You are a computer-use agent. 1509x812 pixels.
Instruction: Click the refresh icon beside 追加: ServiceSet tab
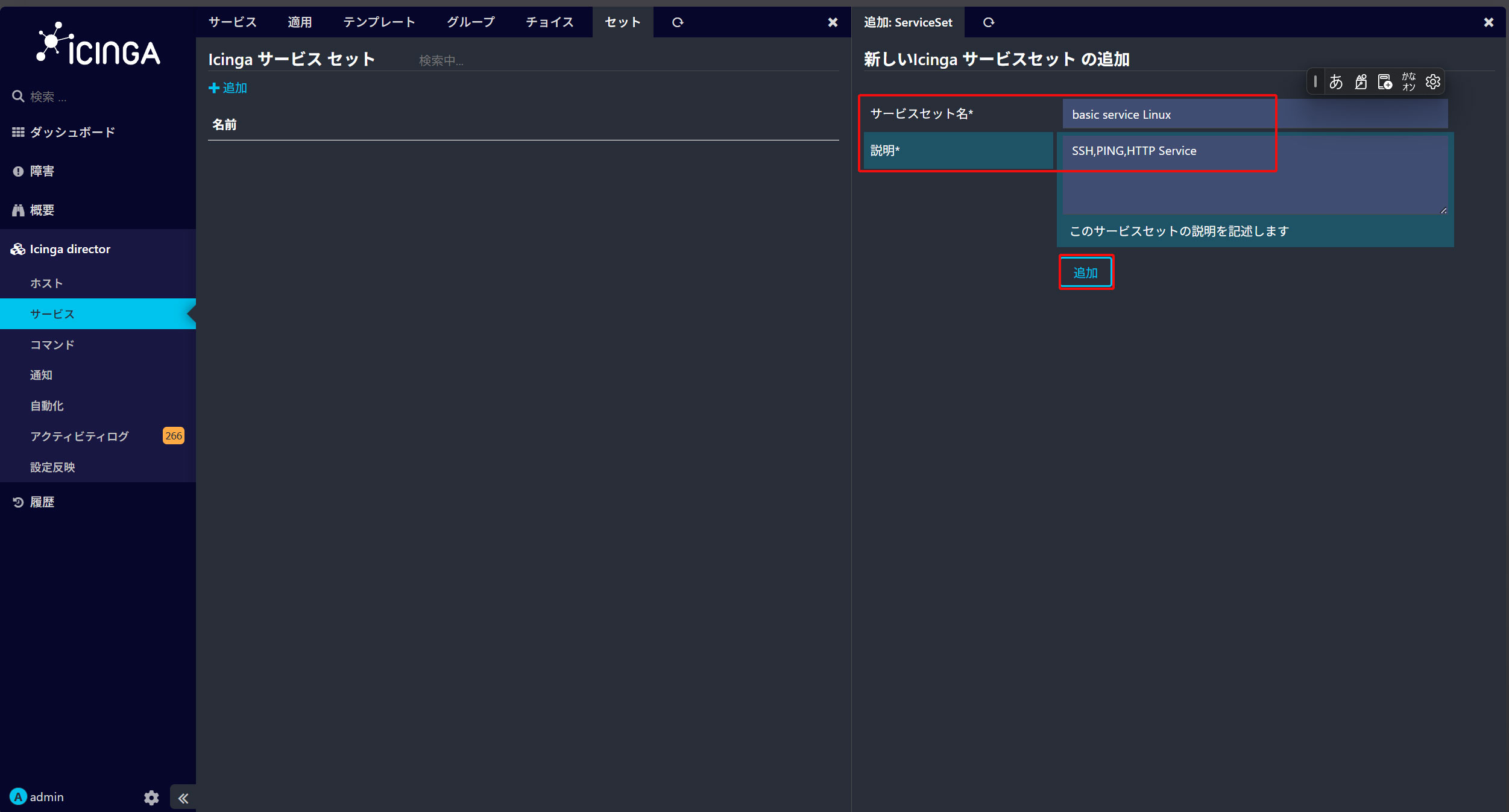989,22
